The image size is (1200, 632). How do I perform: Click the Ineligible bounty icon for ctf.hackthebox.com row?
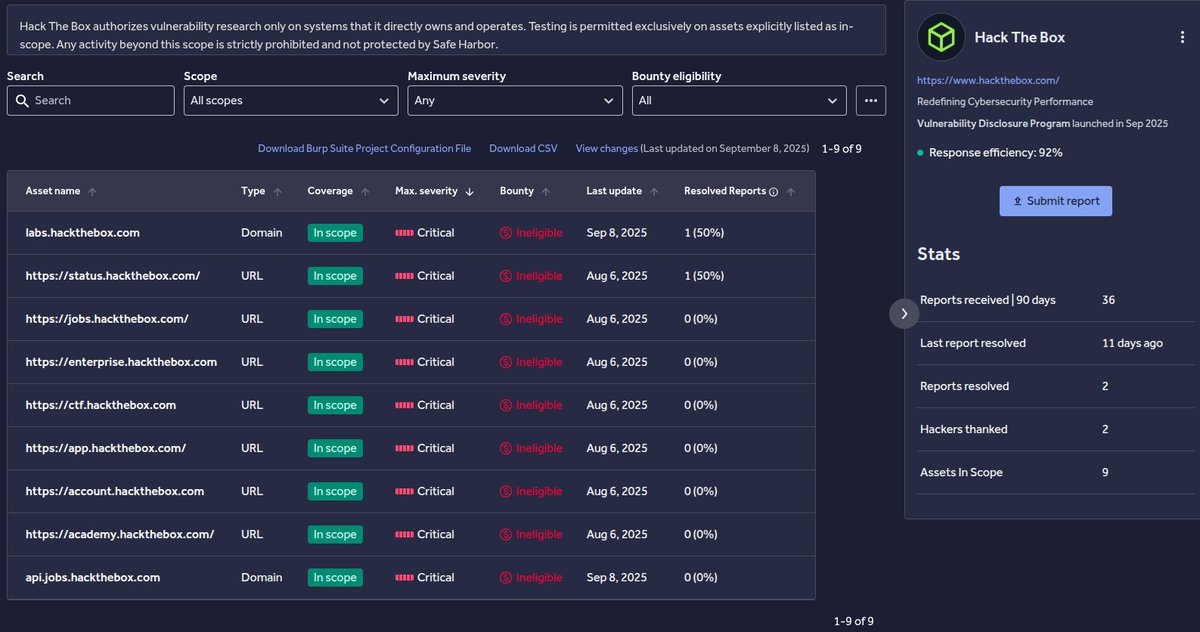506,405
